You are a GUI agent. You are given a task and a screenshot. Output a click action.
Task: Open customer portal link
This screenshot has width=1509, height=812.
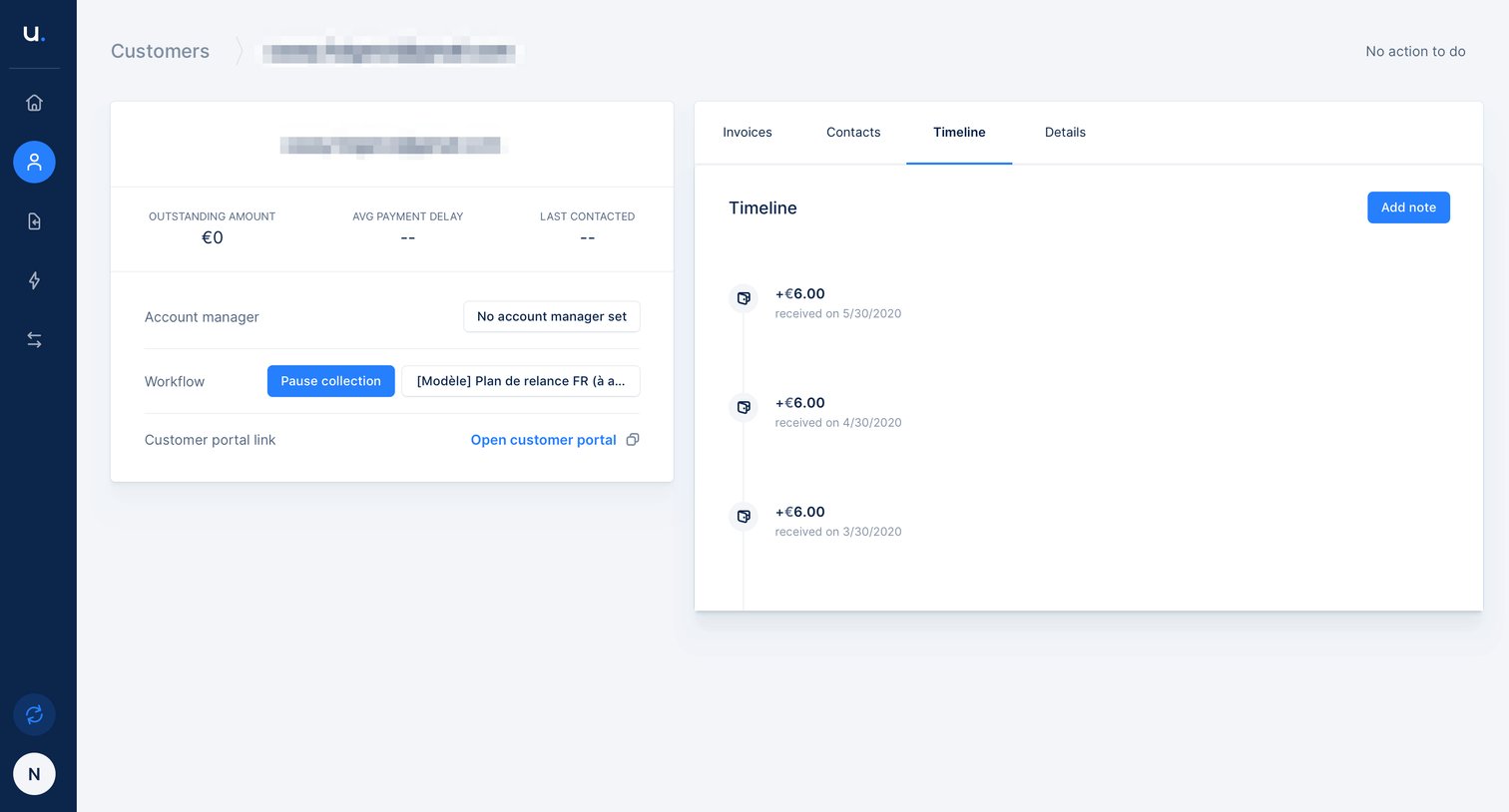click(x=544, y=440)
